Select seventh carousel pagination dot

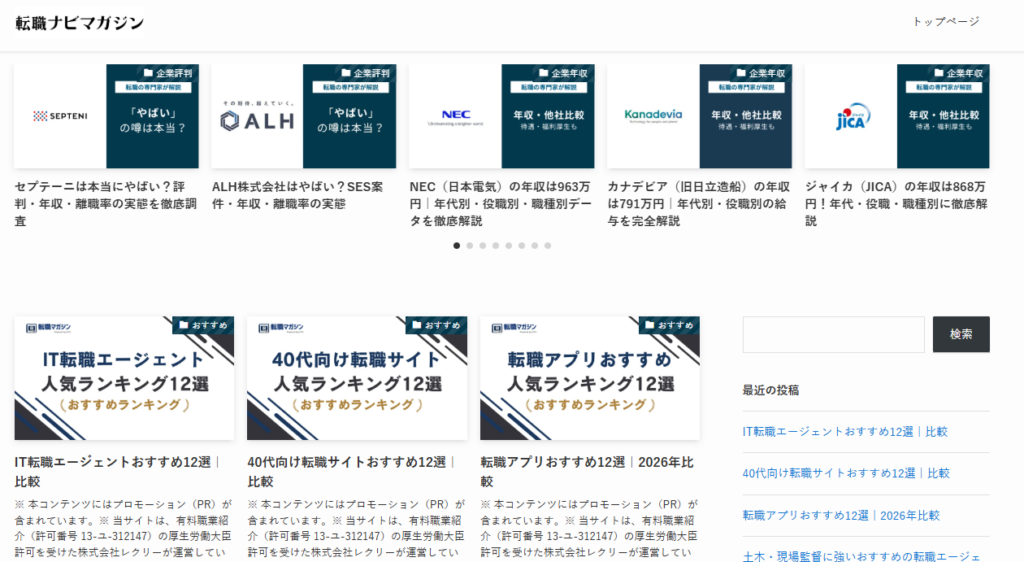[535, 245]
